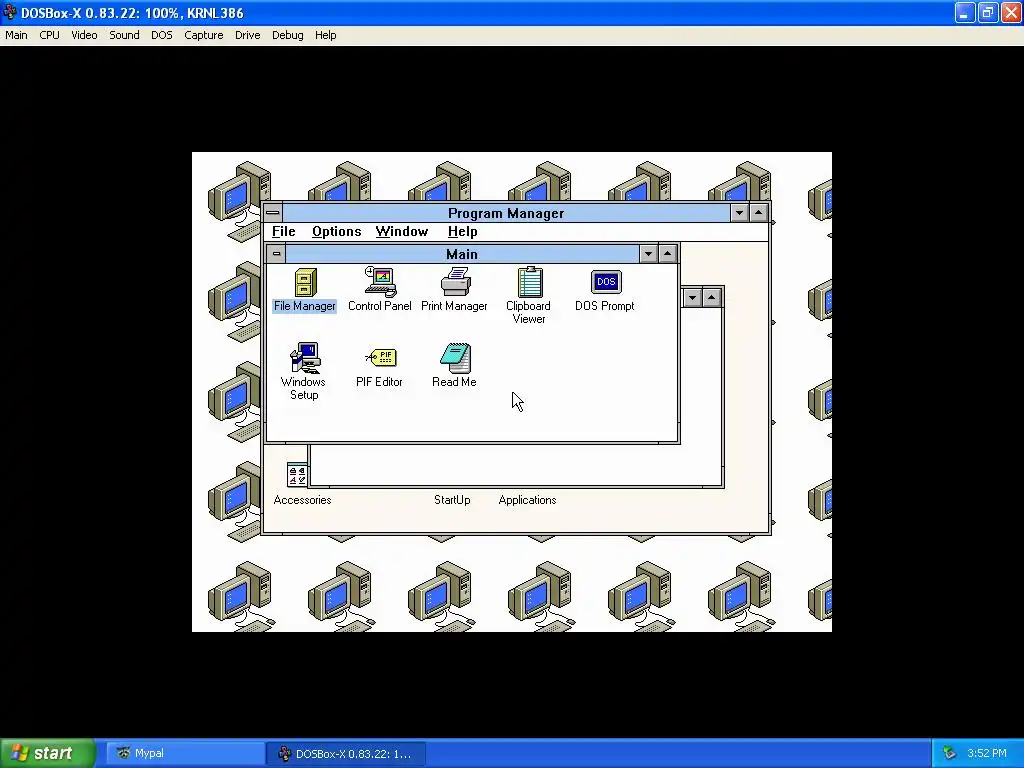The image size is (1024, 768).
Task: Open Program Manager's Options menu
Action: (336, 232)
